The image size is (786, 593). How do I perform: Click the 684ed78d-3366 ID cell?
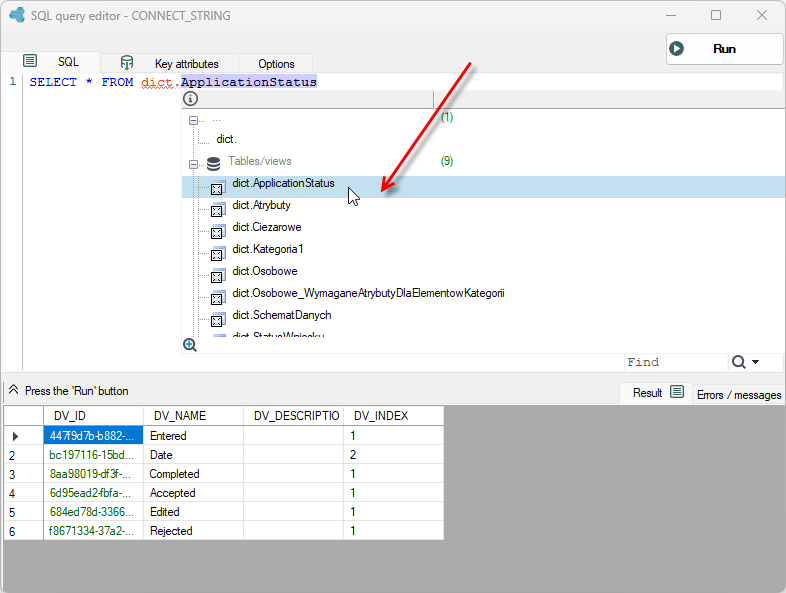(94, 512)
